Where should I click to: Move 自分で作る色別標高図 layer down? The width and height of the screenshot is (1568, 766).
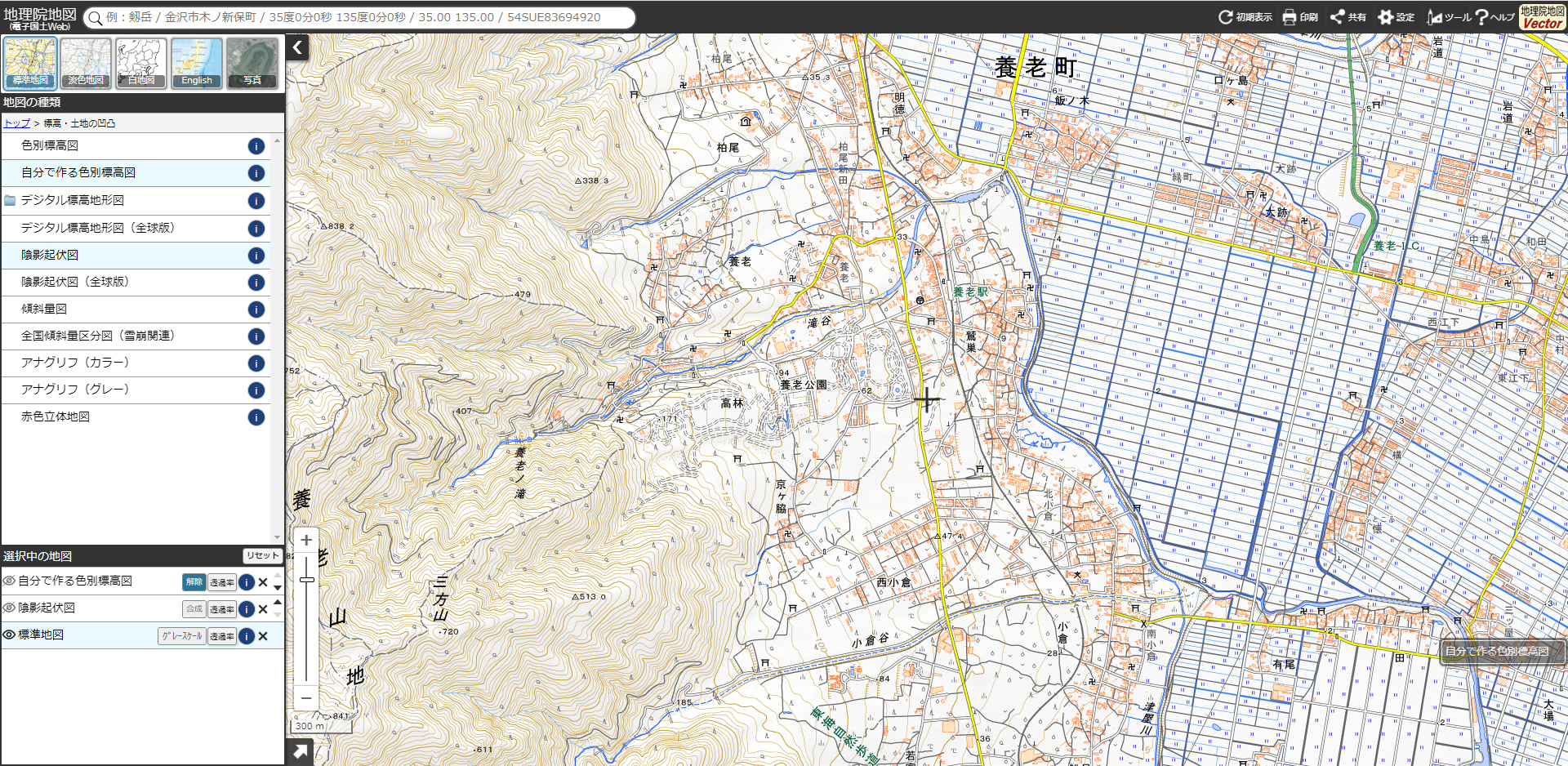pyautogui.click(x=278, y=588)
